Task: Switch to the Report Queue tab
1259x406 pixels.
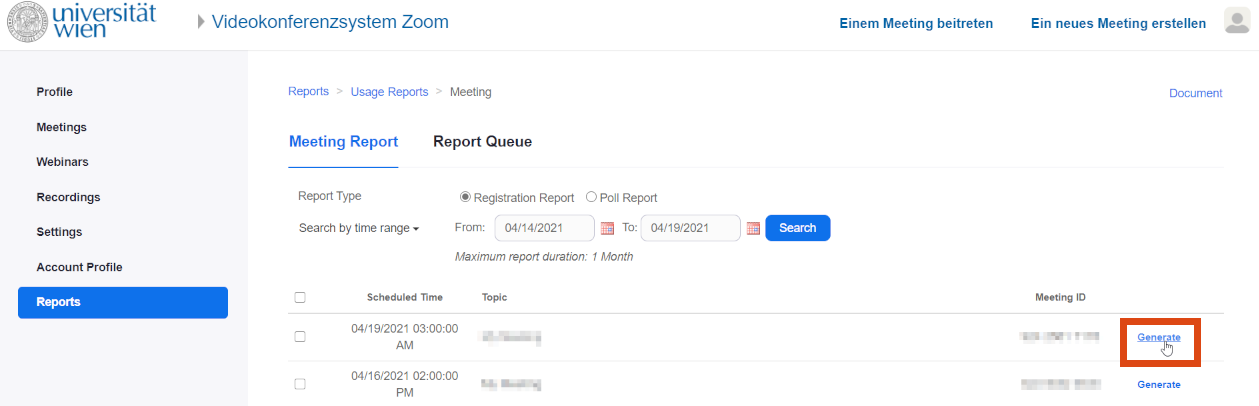Action: point(482,142)
